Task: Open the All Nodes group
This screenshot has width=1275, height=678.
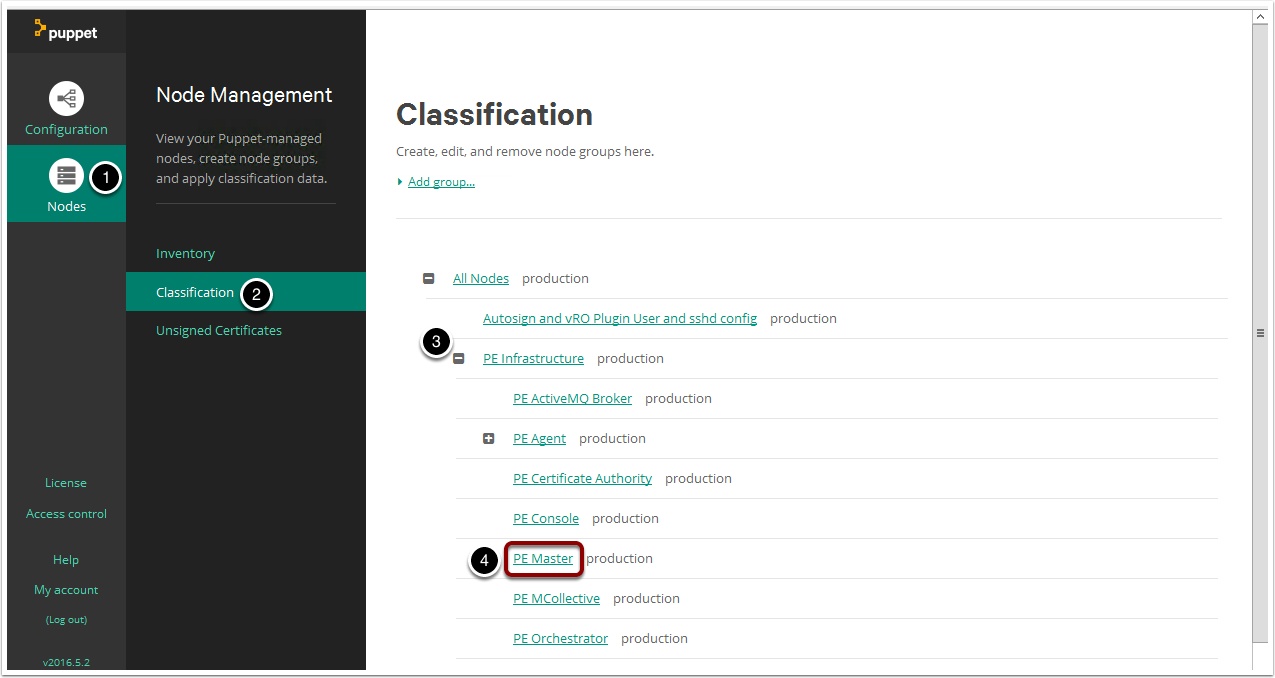Action: tap(481, 279)
